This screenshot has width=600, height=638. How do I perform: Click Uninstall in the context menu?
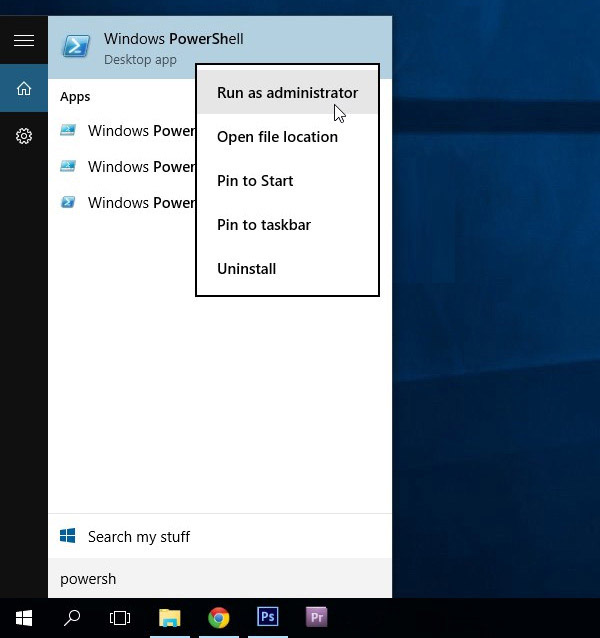click(246, 269)
